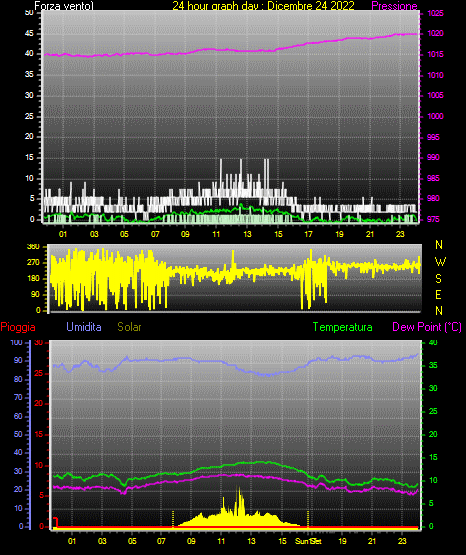The width and height of the screenshot is (466, 555).
Task: Click the yellow '360' wind direction axis value
Action: pyautogui.click(x=33, y=247)
